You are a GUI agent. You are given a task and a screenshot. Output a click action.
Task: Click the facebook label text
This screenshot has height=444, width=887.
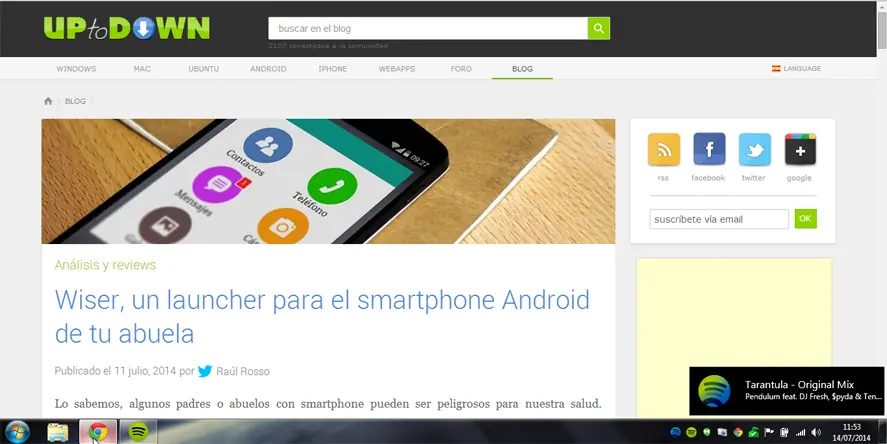click(708, 178)
